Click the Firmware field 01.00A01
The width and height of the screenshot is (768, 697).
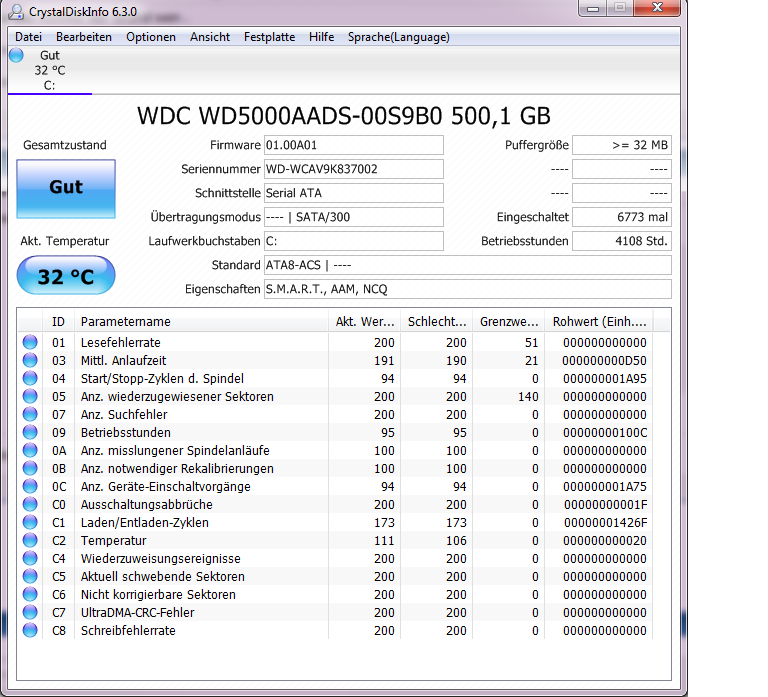354,145
